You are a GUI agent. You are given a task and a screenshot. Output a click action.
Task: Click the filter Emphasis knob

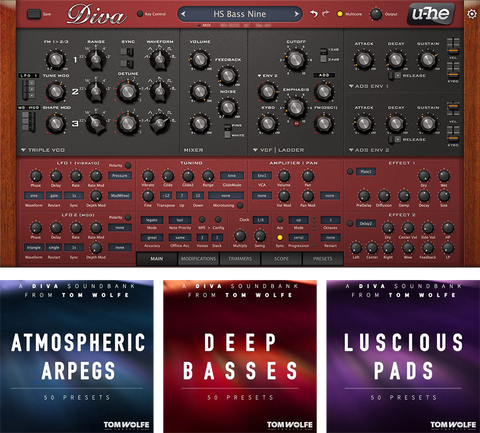tap(296, 107)
